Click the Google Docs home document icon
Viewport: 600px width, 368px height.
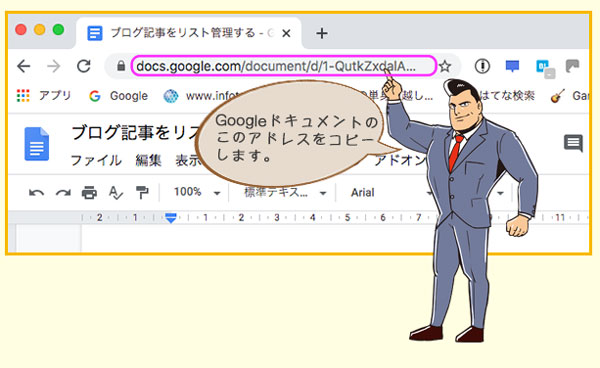pyautogui.click(x=37, y=144)
